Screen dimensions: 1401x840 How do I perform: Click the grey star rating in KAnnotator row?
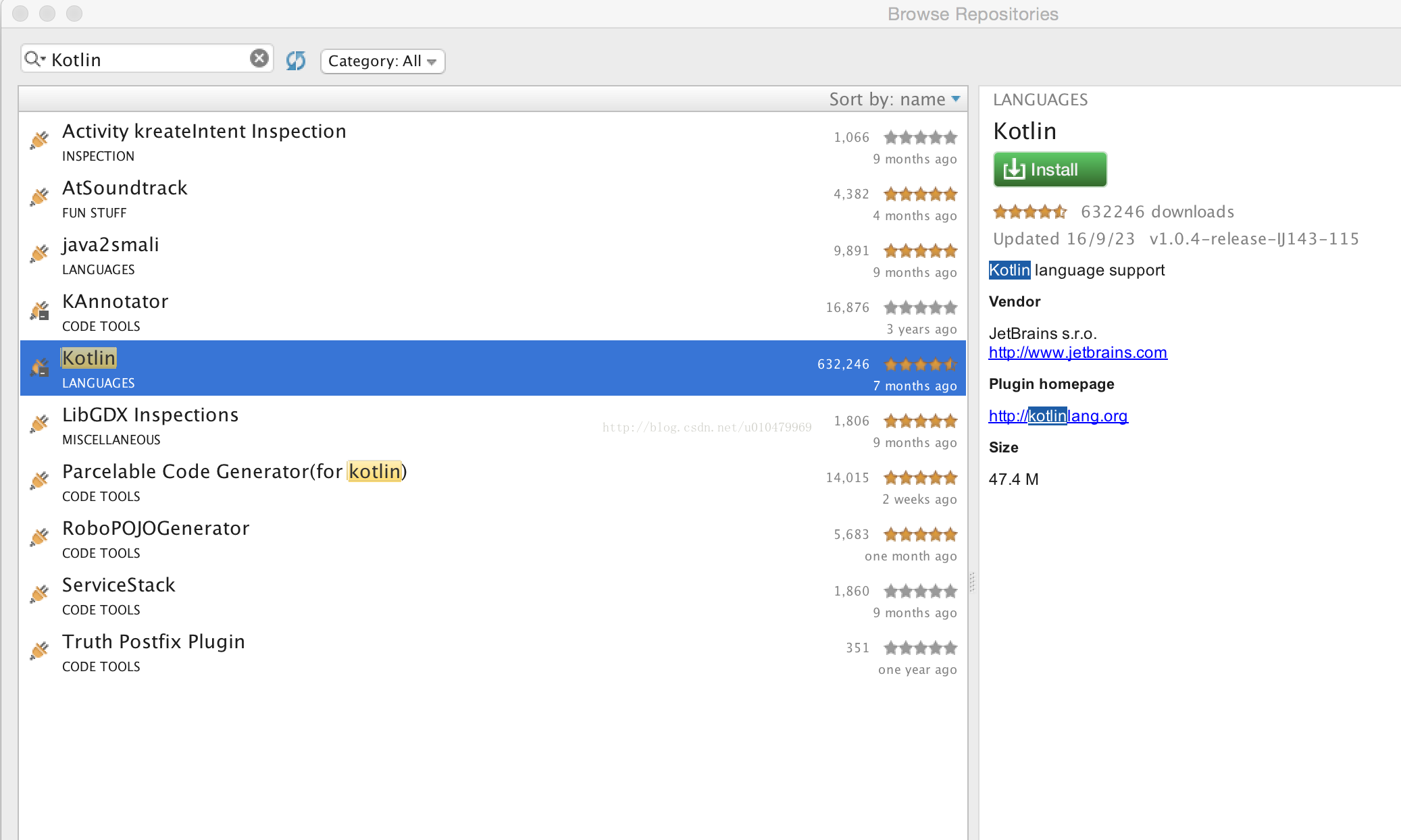921,308
